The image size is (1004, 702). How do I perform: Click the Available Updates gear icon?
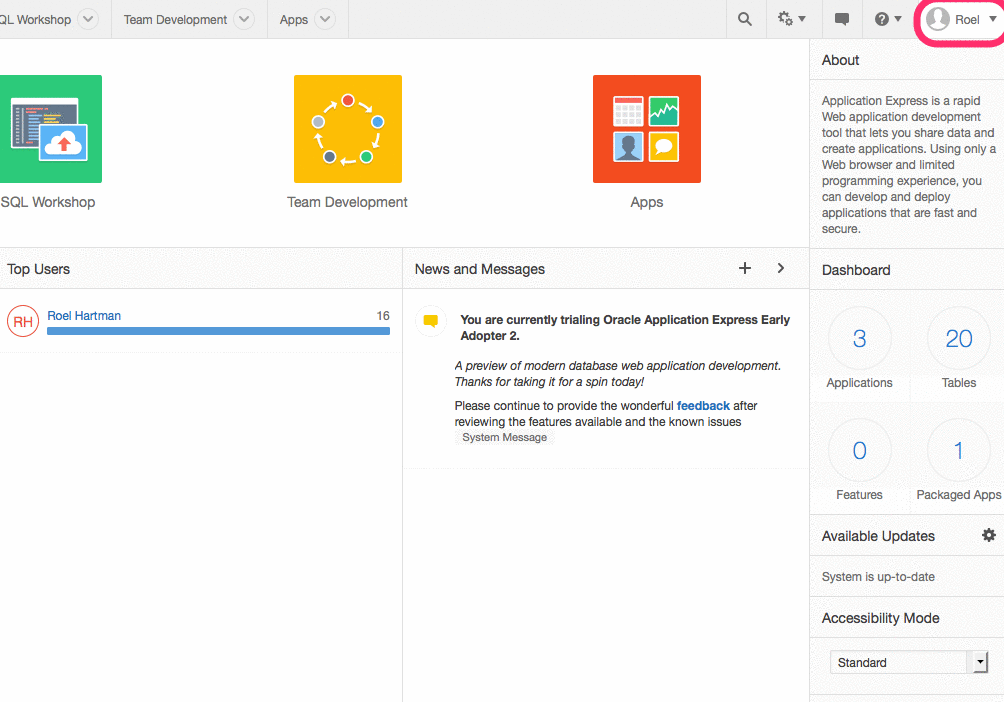(x=989, y=535)
